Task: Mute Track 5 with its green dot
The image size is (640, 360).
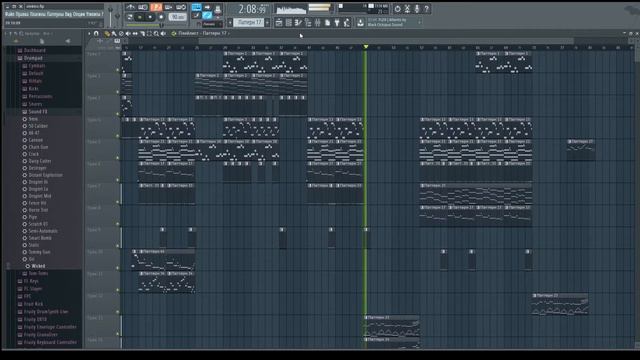Action: [118, 158]
